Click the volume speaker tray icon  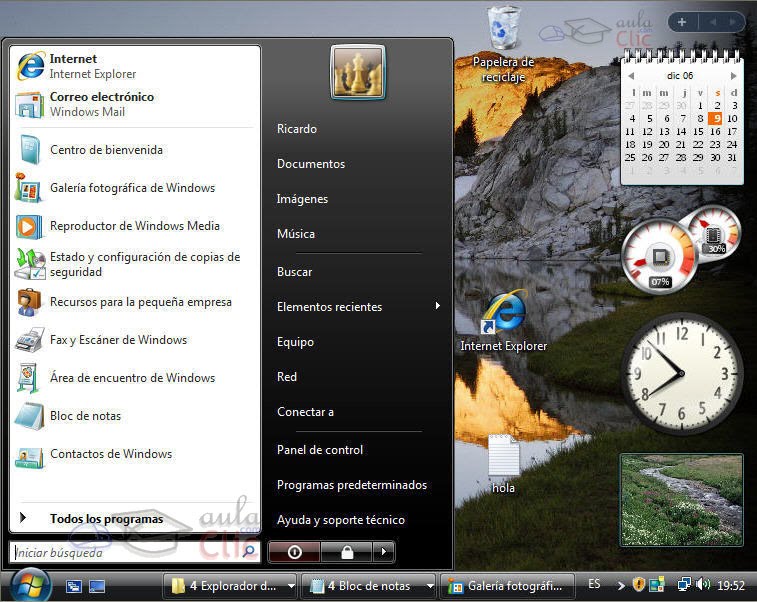[x=703, y=585]
